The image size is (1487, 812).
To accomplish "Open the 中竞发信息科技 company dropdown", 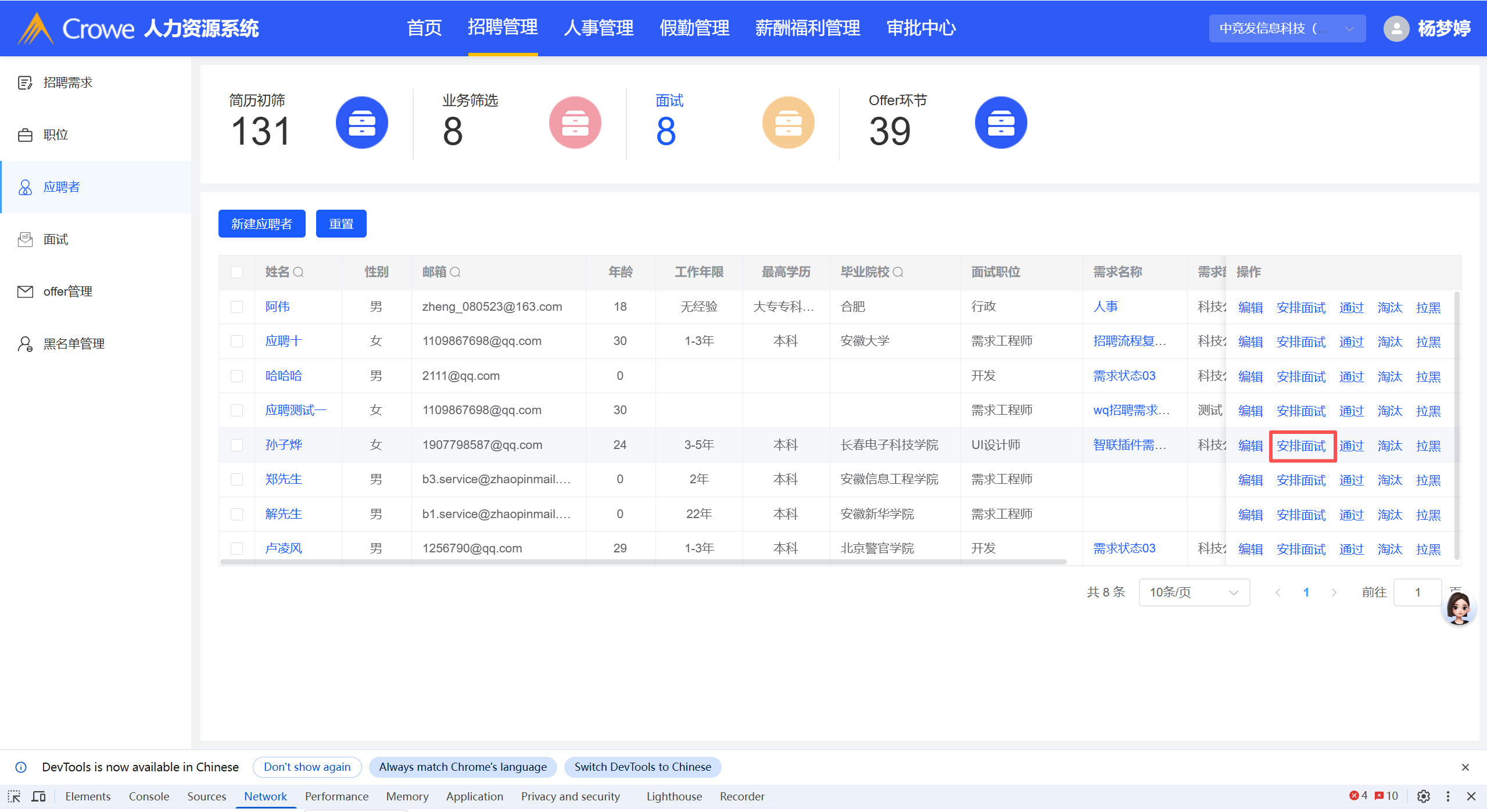I will [x=1287, y=28].
